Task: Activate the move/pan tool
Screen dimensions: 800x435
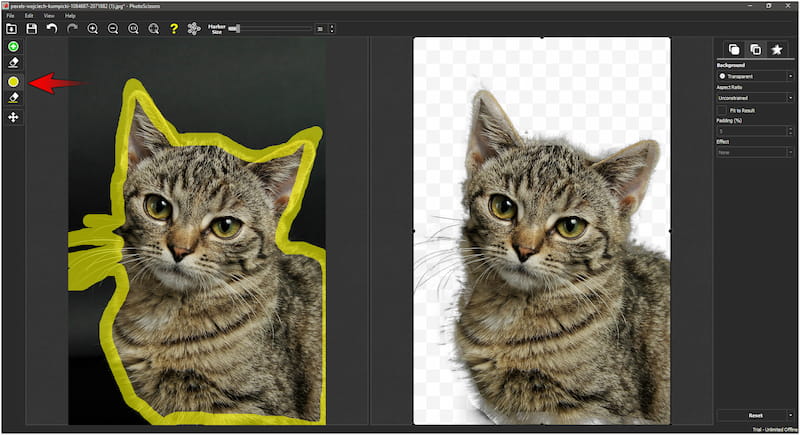Action: coord(13,118)
